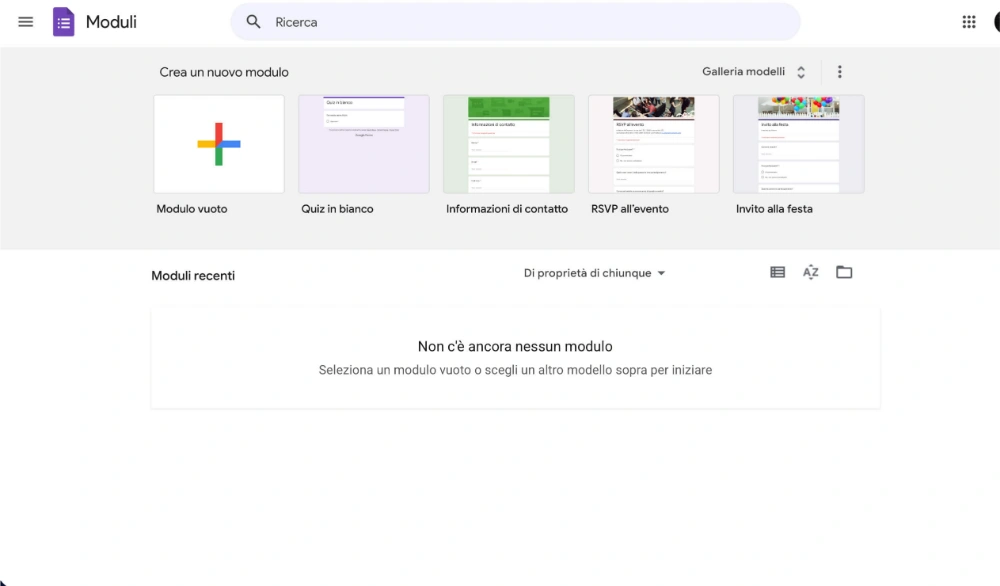
Task: Create a Modulo vuoto blank form
Action: point(219,144)
